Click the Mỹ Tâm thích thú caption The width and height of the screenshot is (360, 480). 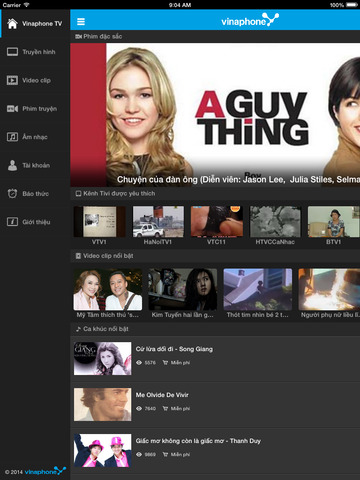(x=107, y=315)
